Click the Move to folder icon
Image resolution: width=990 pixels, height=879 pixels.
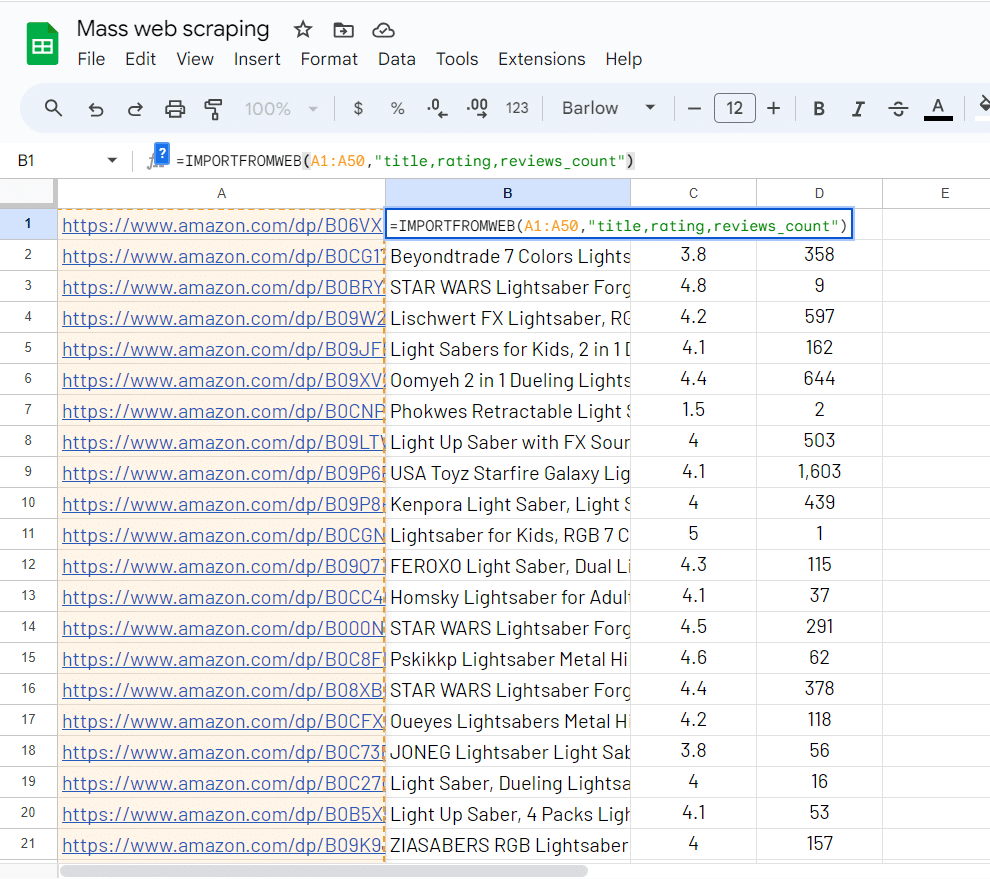pos(343,29)
